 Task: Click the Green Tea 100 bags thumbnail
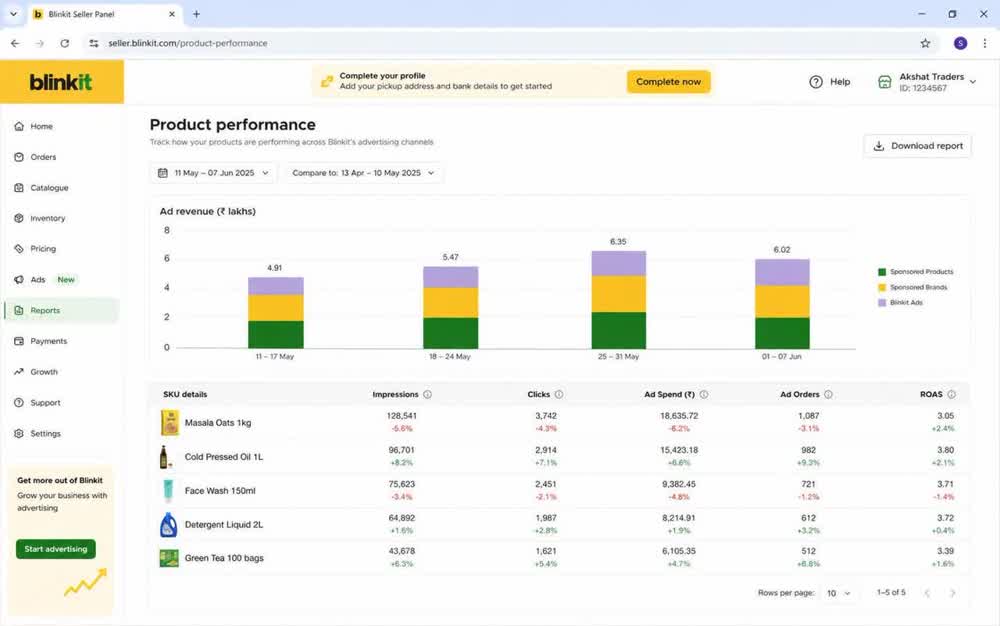click(x=169, y=558)
